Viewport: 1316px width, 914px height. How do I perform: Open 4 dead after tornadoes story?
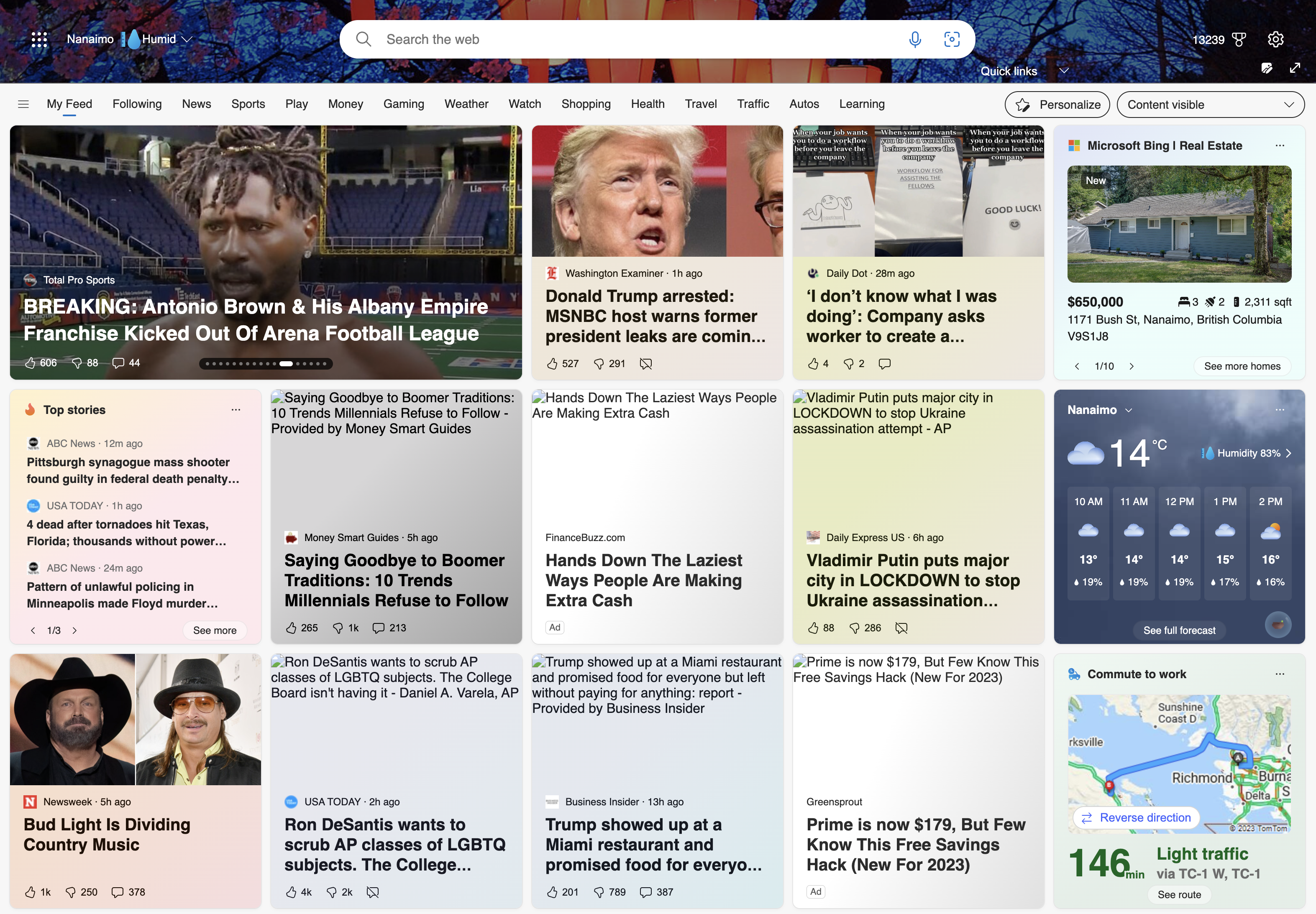(x=127, y=533)
